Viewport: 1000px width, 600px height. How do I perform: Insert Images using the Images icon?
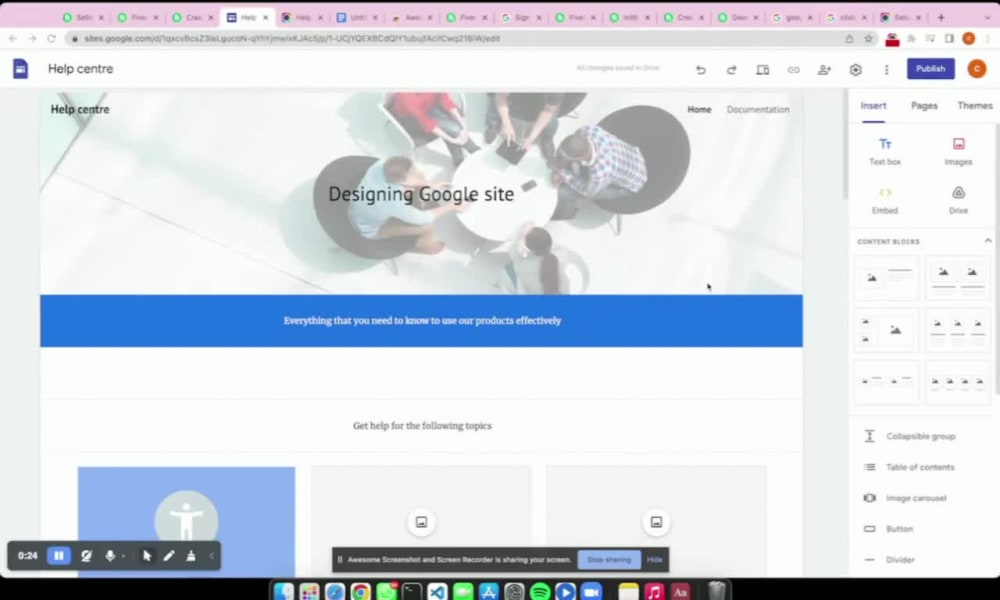(x=957, y=150)
